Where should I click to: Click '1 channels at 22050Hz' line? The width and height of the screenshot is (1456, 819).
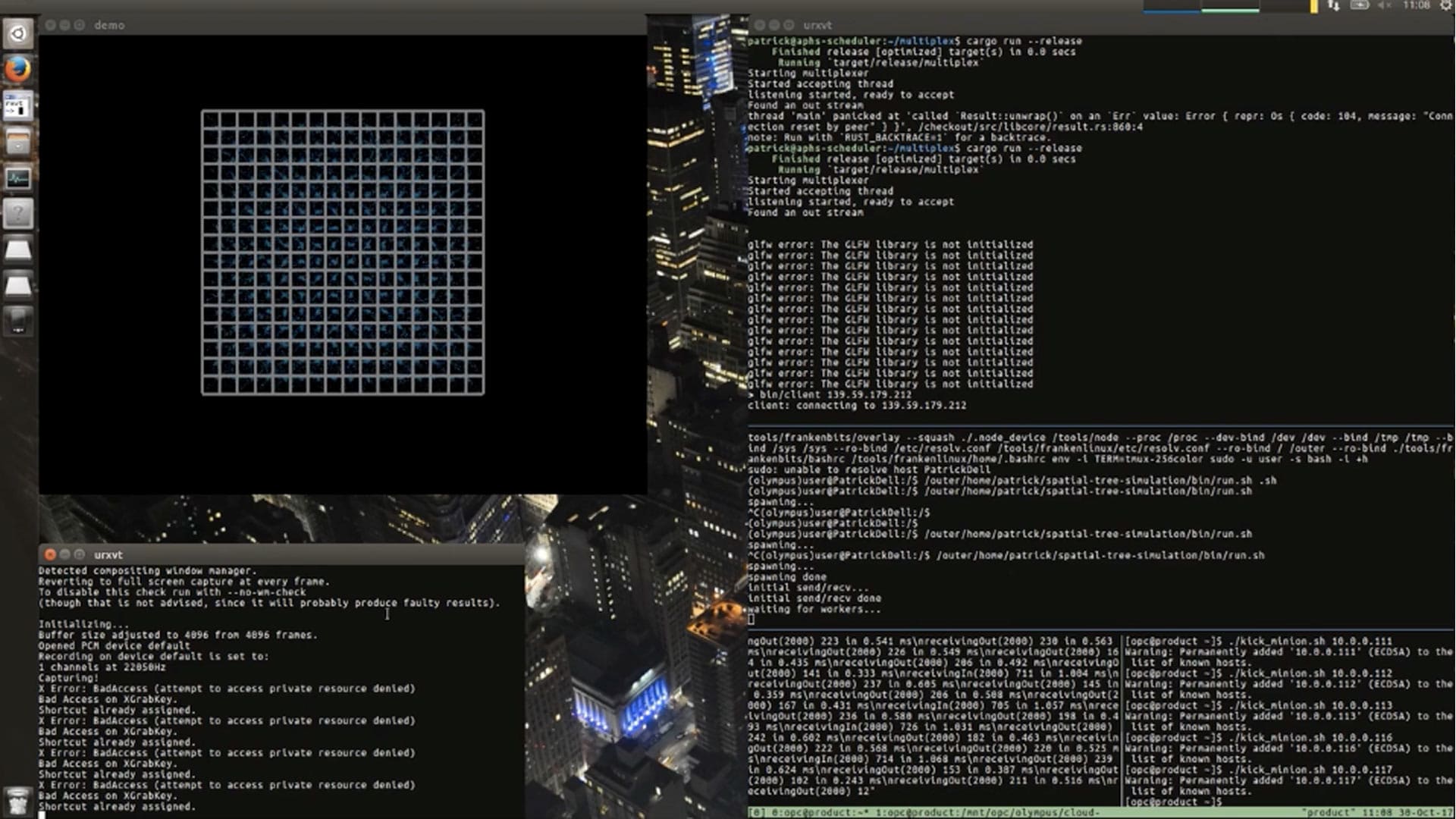pyautogui.click(x=102, y=667)
